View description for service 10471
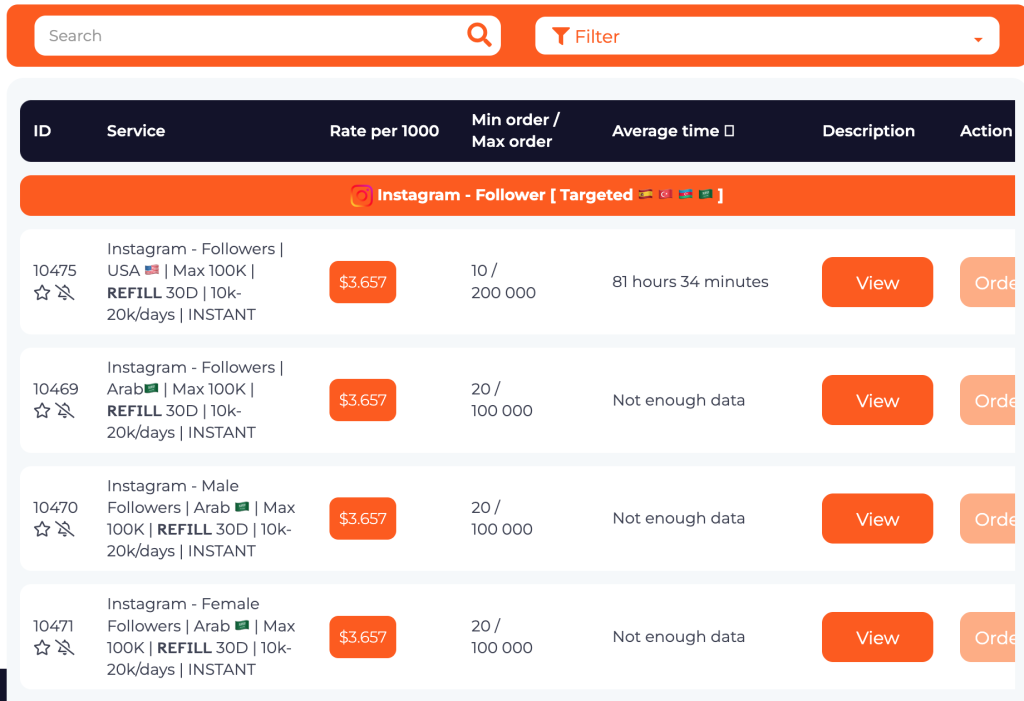The height and width of the screenshot is (701, 1024). pos(877,637)
